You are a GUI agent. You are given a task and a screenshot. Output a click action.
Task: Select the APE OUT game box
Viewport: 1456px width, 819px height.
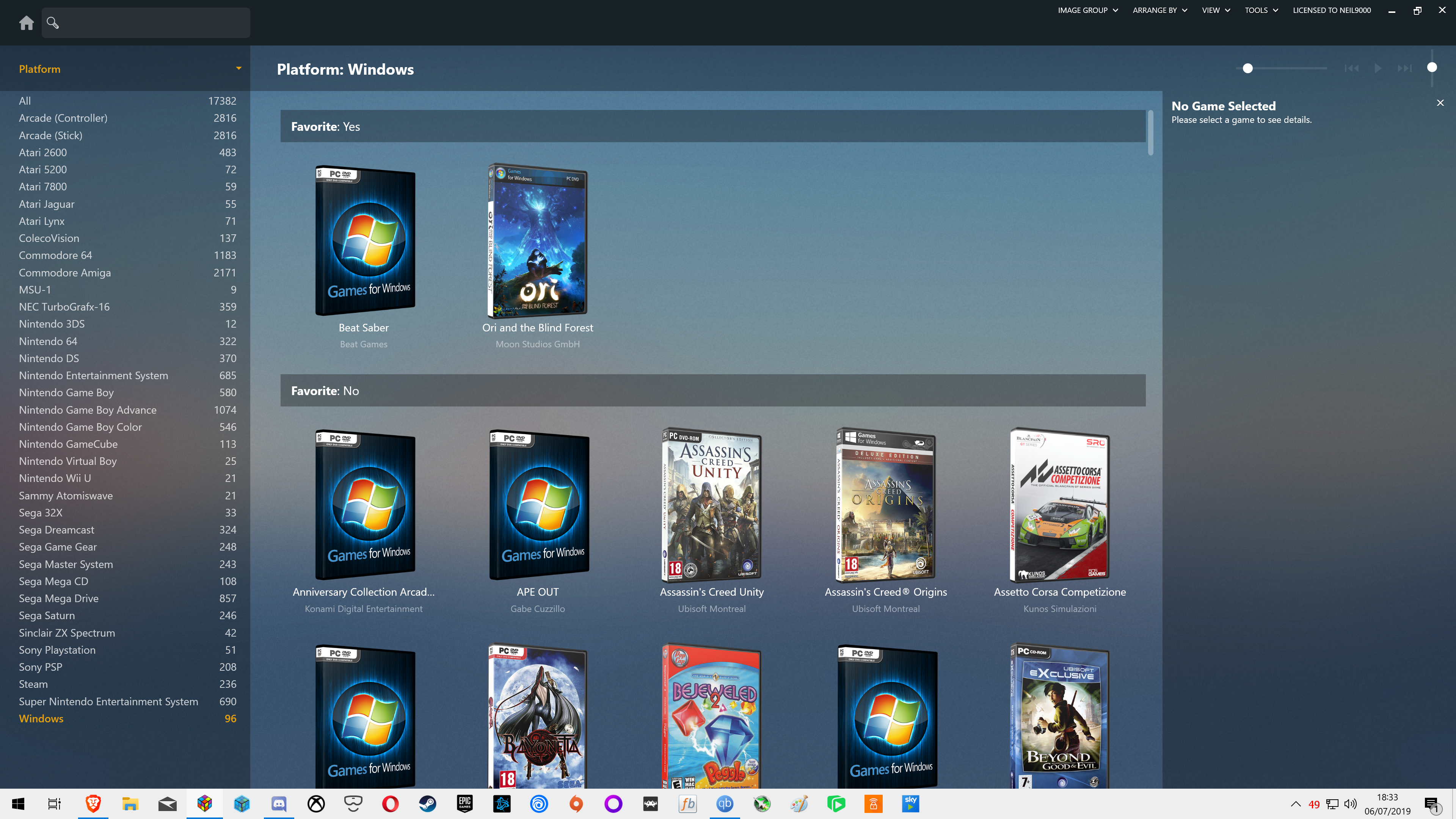pyautogui.click(x=539, y=505)
